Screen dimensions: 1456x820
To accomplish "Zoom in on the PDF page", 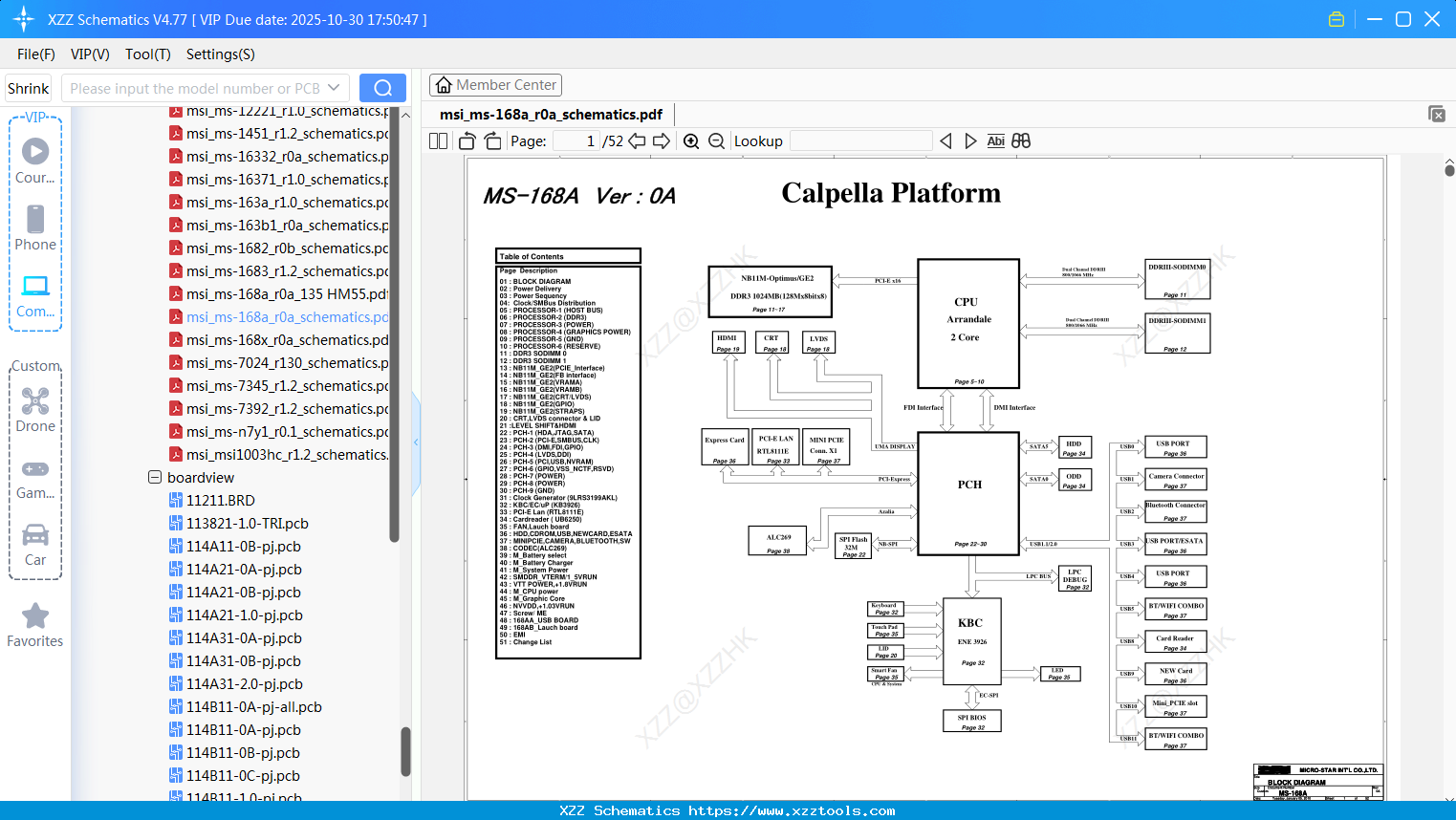I will click(690, 140).
